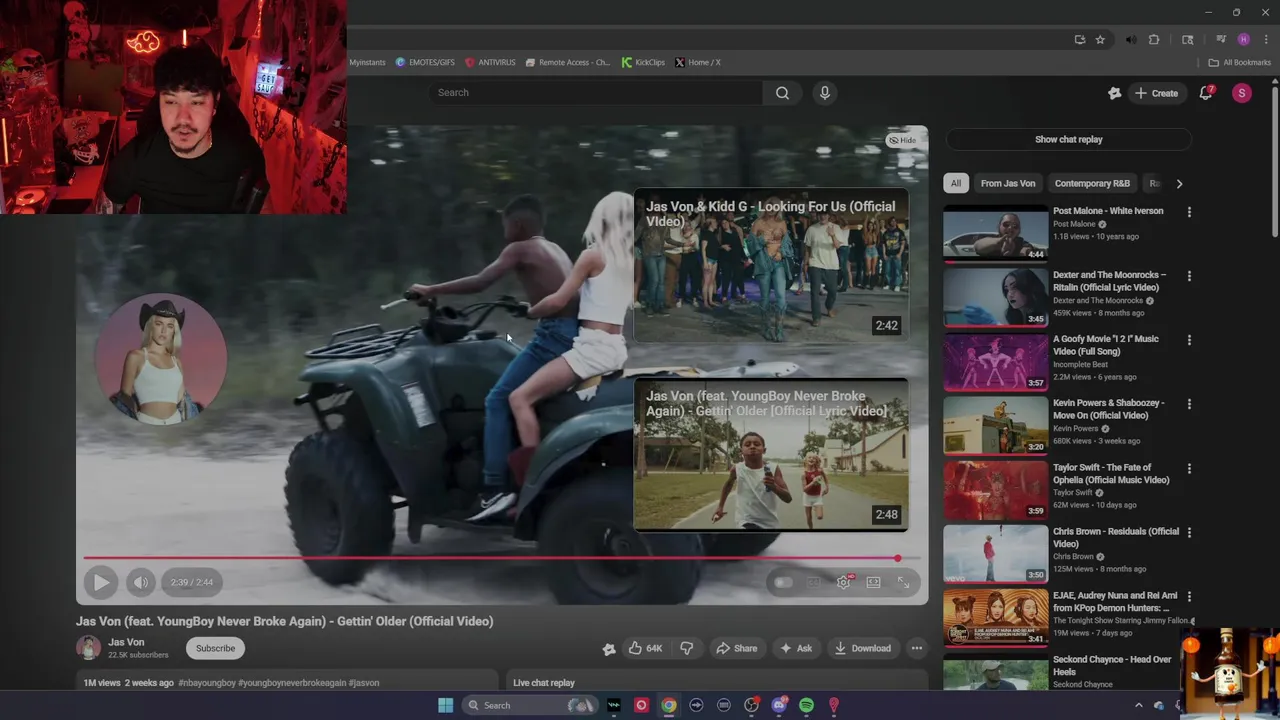This screenshot has width=1280, height=720.
Task: Dislike the video with thumbs down
Action: tap(686, 648)
